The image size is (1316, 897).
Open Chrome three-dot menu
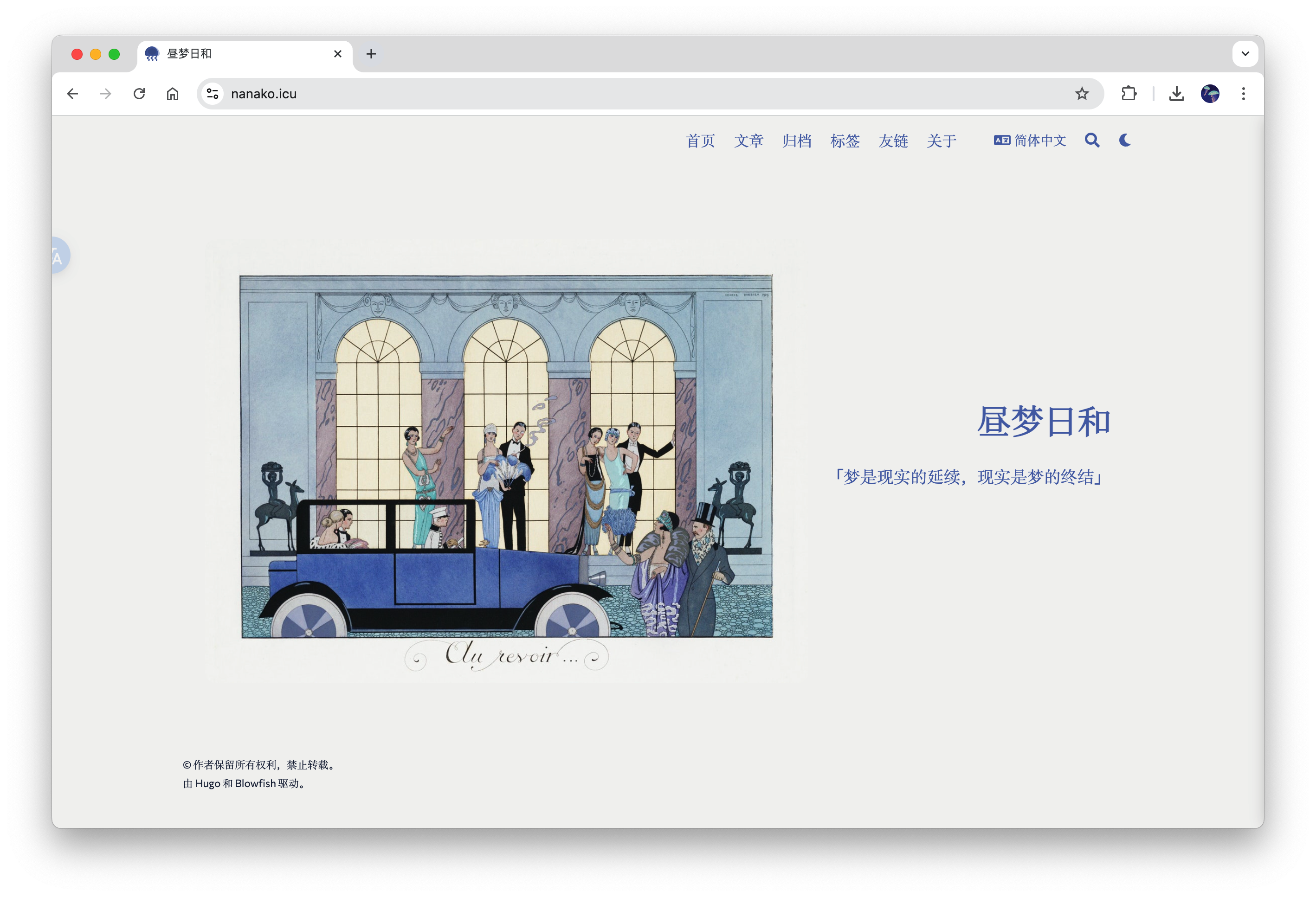[1243, 94]
